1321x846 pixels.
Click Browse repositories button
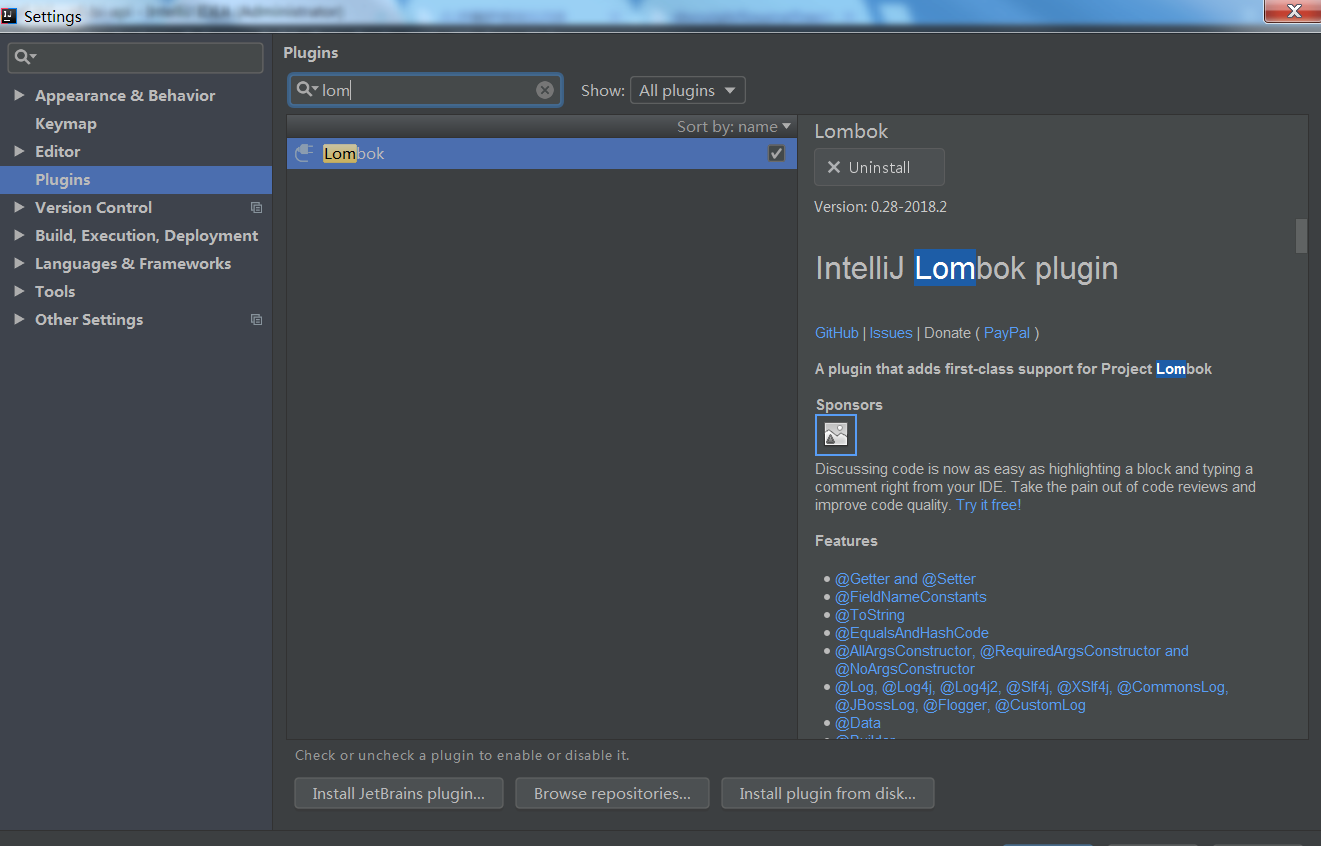(612, 793)
